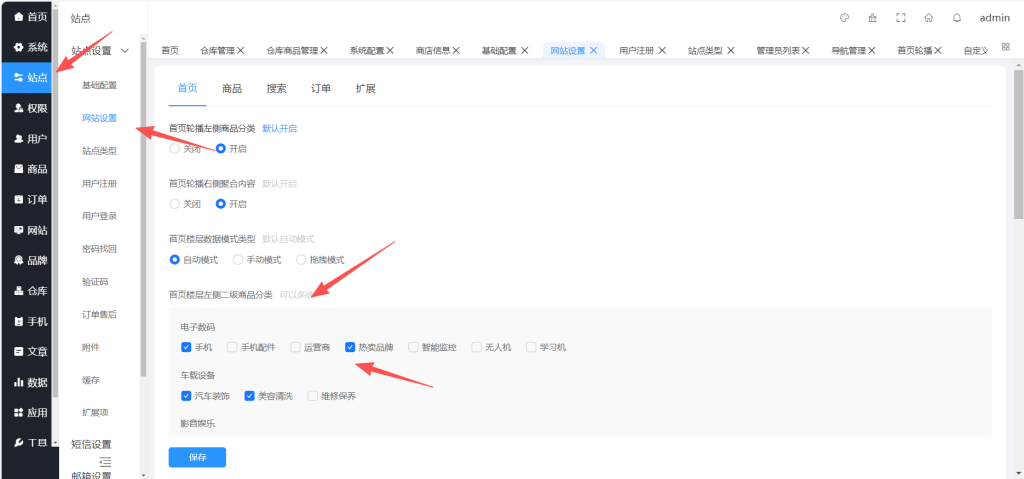The image size is (1024, 479).
Task: Collapse the 站点设置 submenu chevron
Action: point(125,50)
